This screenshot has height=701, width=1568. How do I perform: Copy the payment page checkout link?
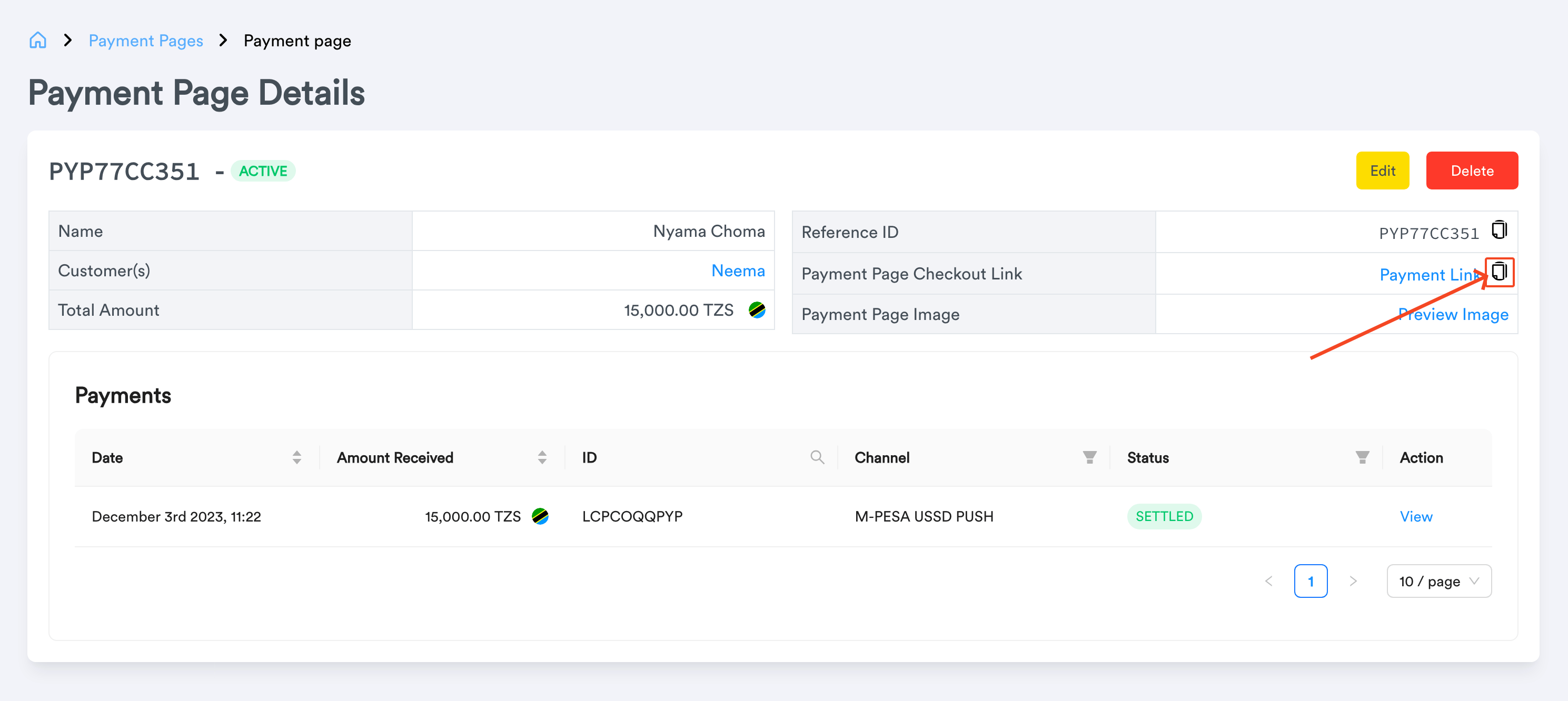pos(1499,271)
